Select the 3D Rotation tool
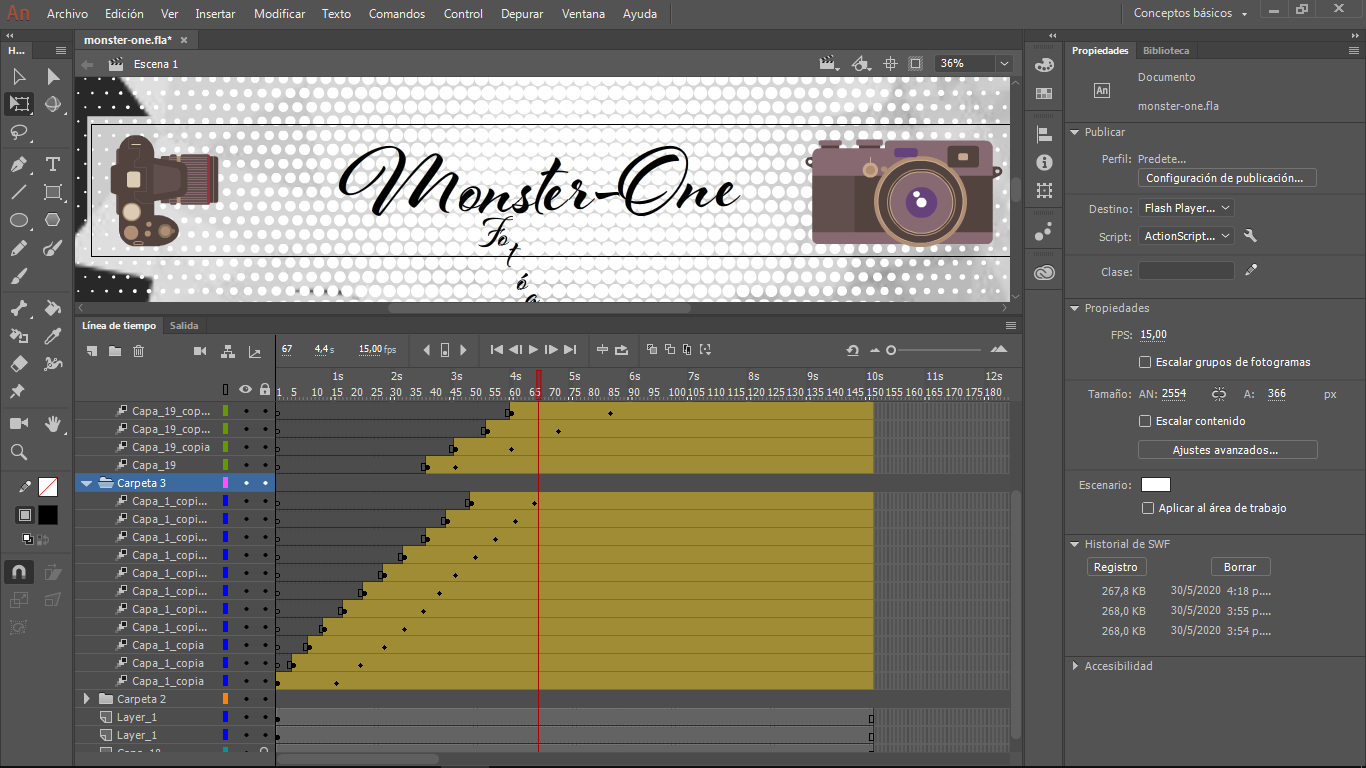Screen dimensions: 1366x768 [53, 104]
